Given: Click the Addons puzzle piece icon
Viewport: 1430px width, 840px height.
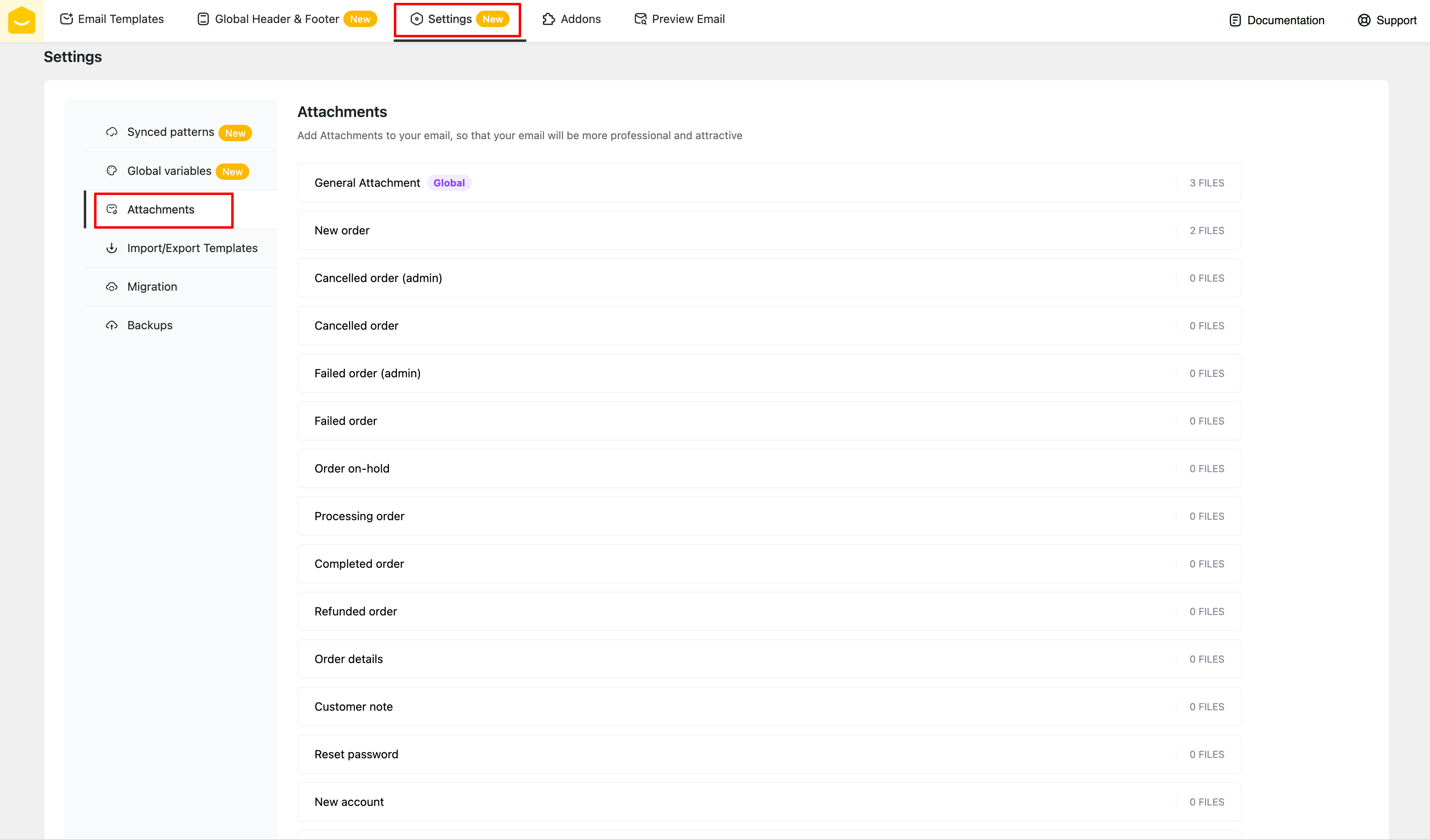Looking at the screenshot, I should [x=548, y=19].
